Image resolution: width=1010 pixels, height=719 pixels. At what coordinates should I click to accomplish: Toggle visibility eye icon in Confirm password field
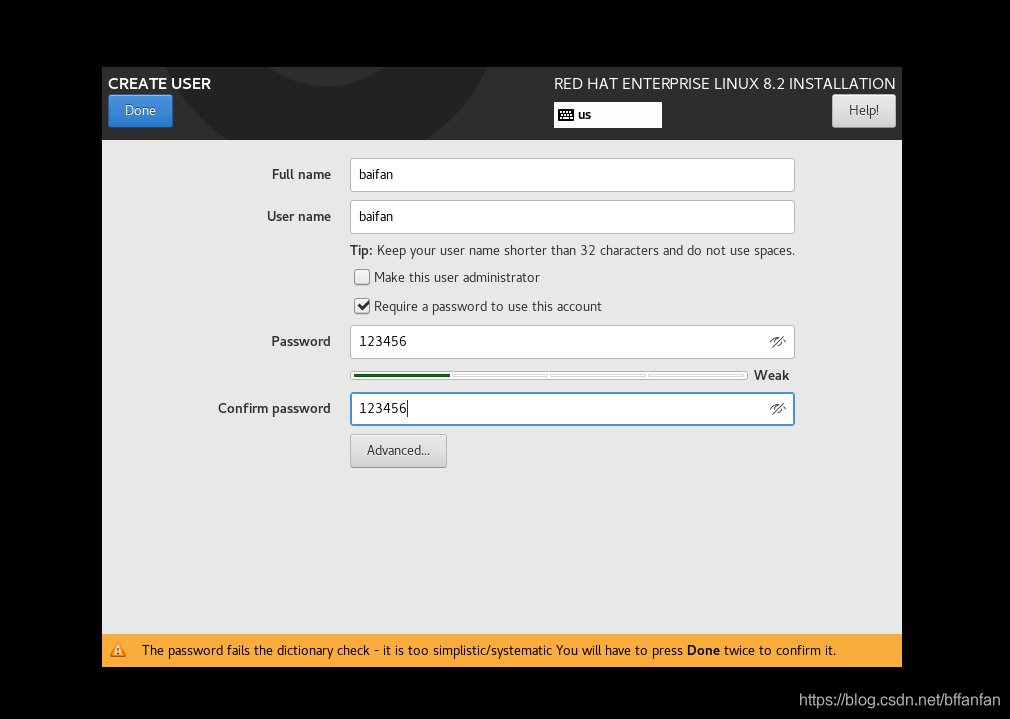[x=777, y=408]
